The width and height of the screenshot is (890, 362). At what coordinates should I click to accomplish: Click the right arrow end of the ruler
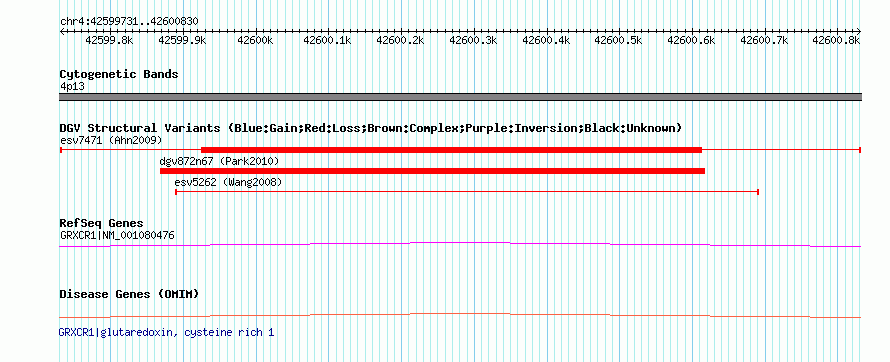(858, 32)
